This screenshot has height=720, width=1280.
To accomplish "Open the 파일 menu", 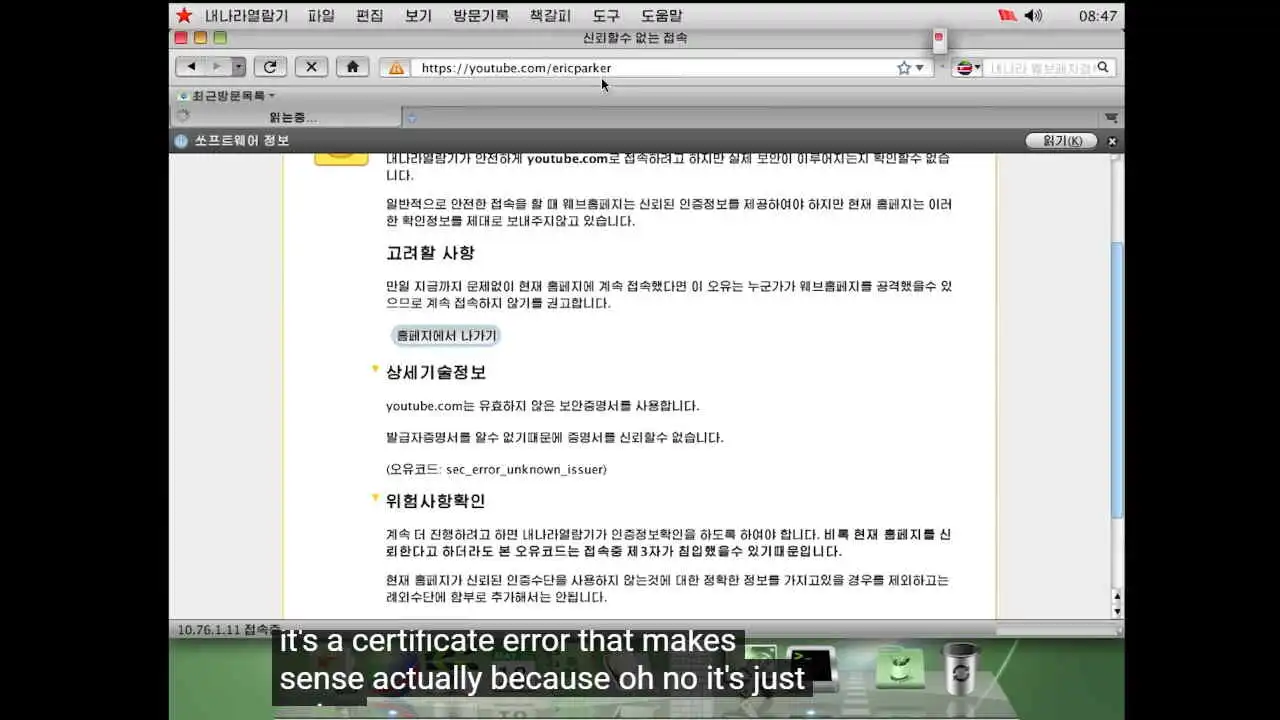I will (x=321, y=16).
